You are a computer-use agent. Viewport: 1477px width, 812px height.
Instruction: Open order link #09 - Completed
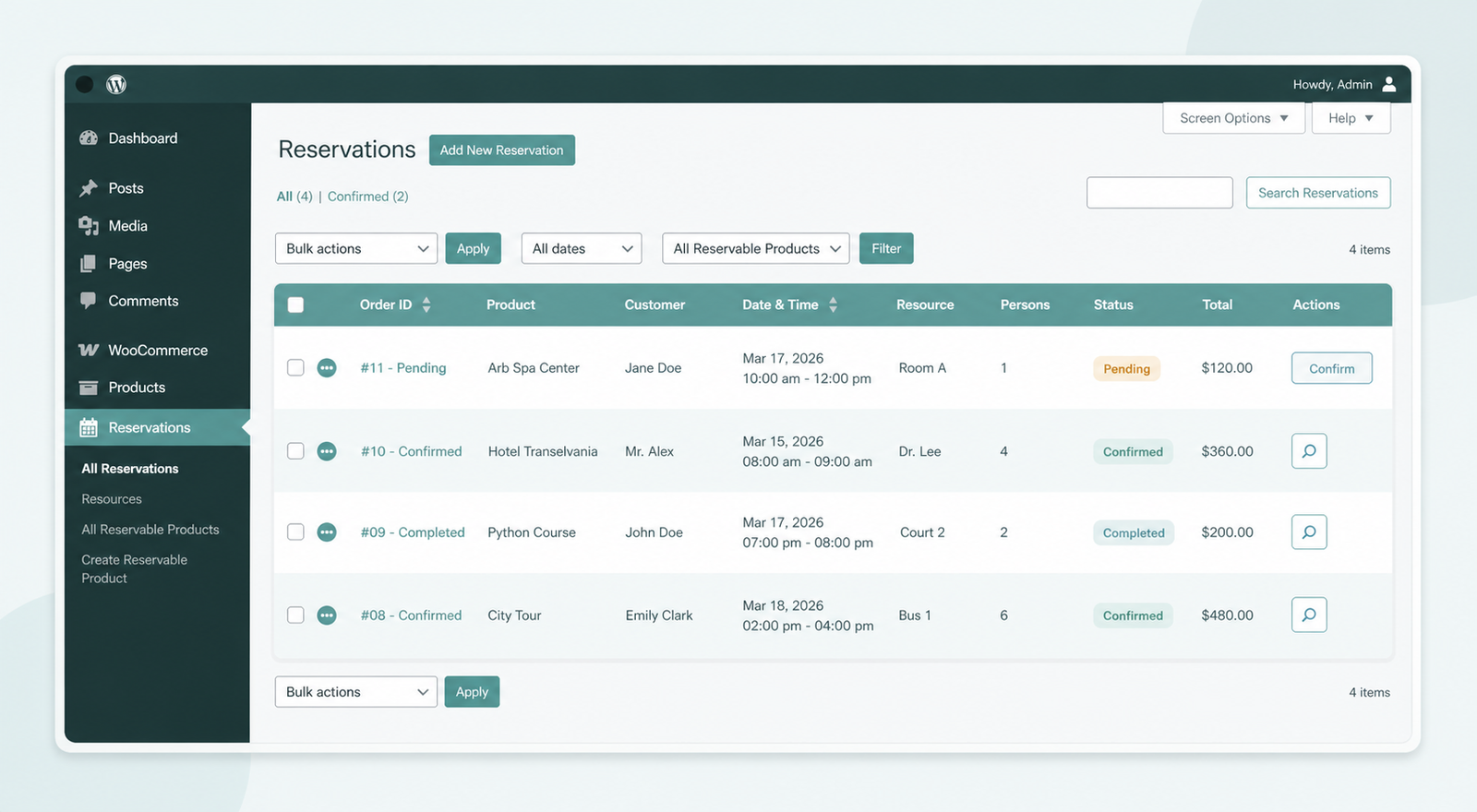[413, 532]
